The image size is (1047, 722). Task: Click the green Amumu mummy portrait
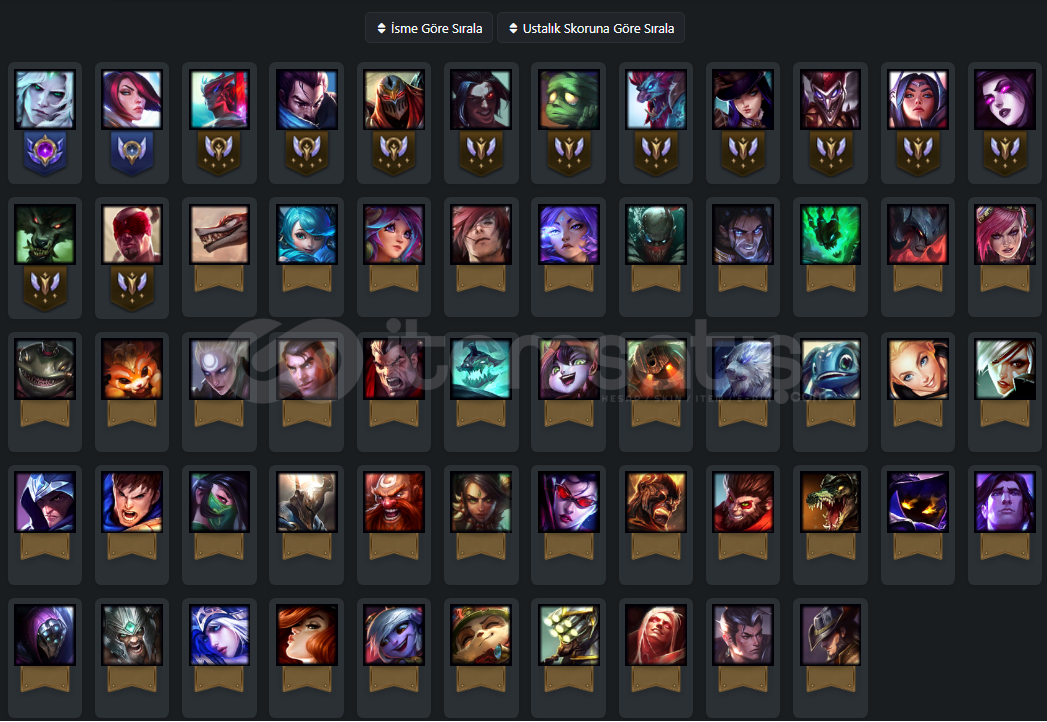(x=569, y=100)
